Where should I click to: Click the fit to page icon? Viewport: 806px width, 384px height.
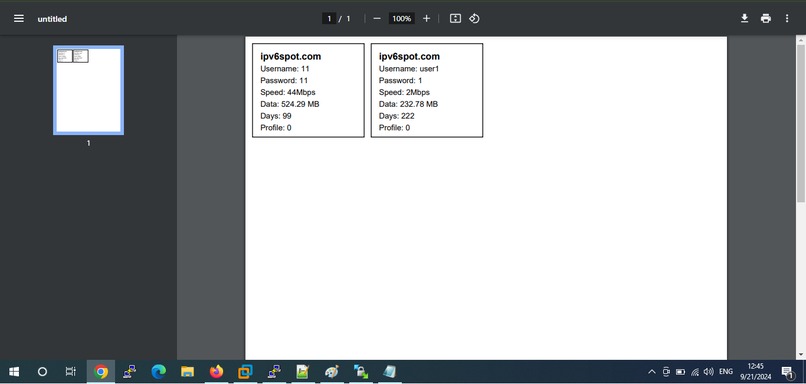coord(455,19)
